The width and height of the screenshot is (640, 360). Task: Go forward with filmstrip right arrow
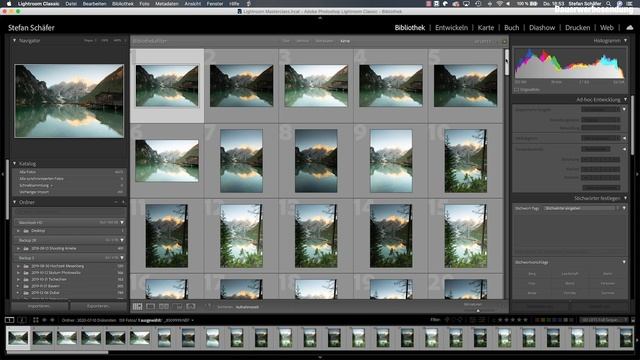click(x=52, y=320)
